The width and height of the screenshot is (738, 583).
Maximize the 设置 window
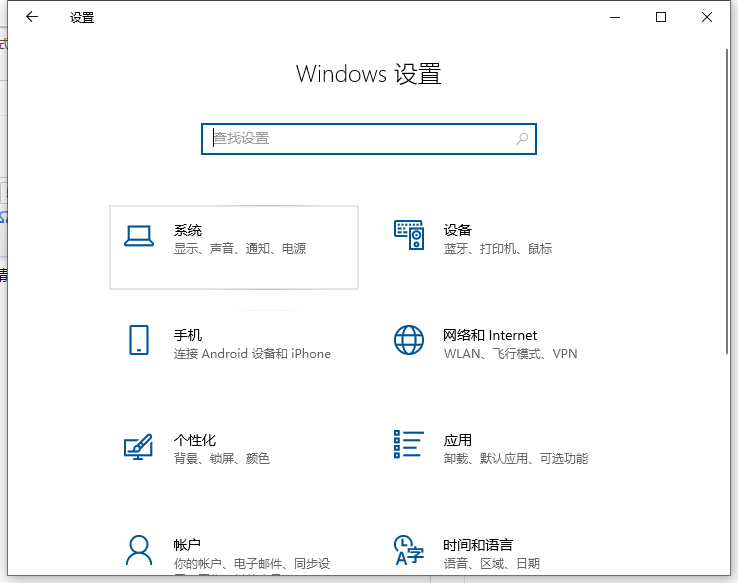point(661,17)
